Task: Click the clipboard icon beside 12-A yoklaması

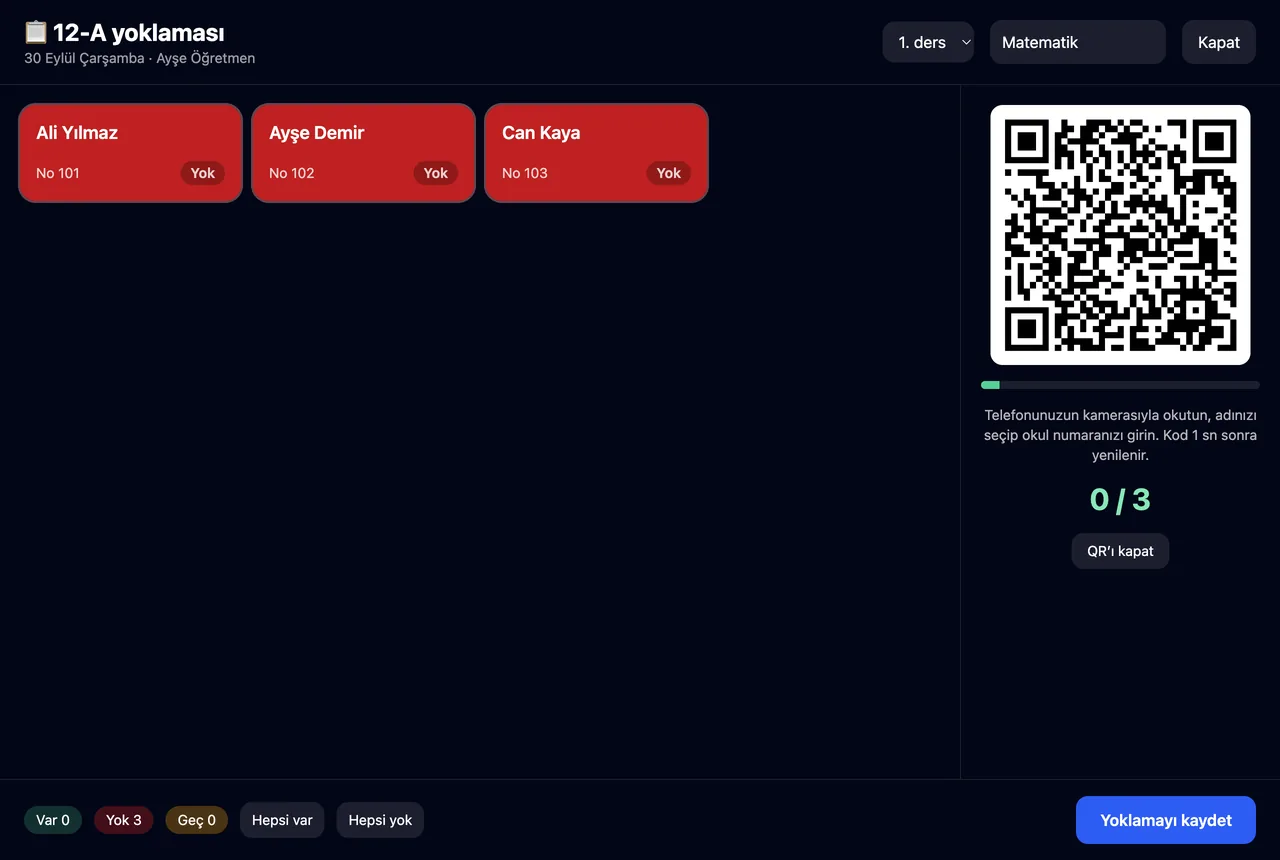Action: [x=36, y=33]
